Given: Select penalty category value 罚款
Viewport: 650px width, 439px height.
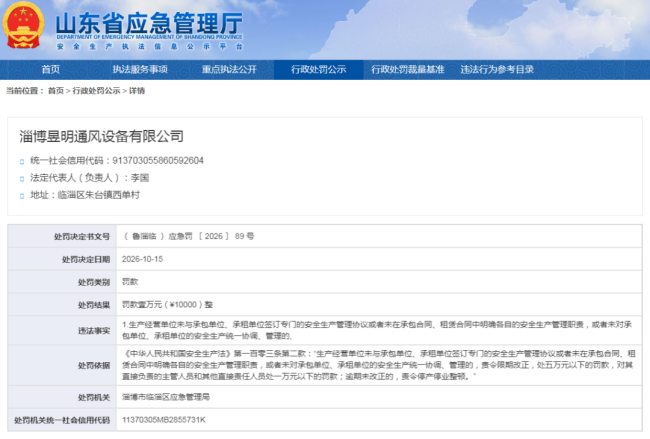Looking at the screenshot, I should (130, 282).
